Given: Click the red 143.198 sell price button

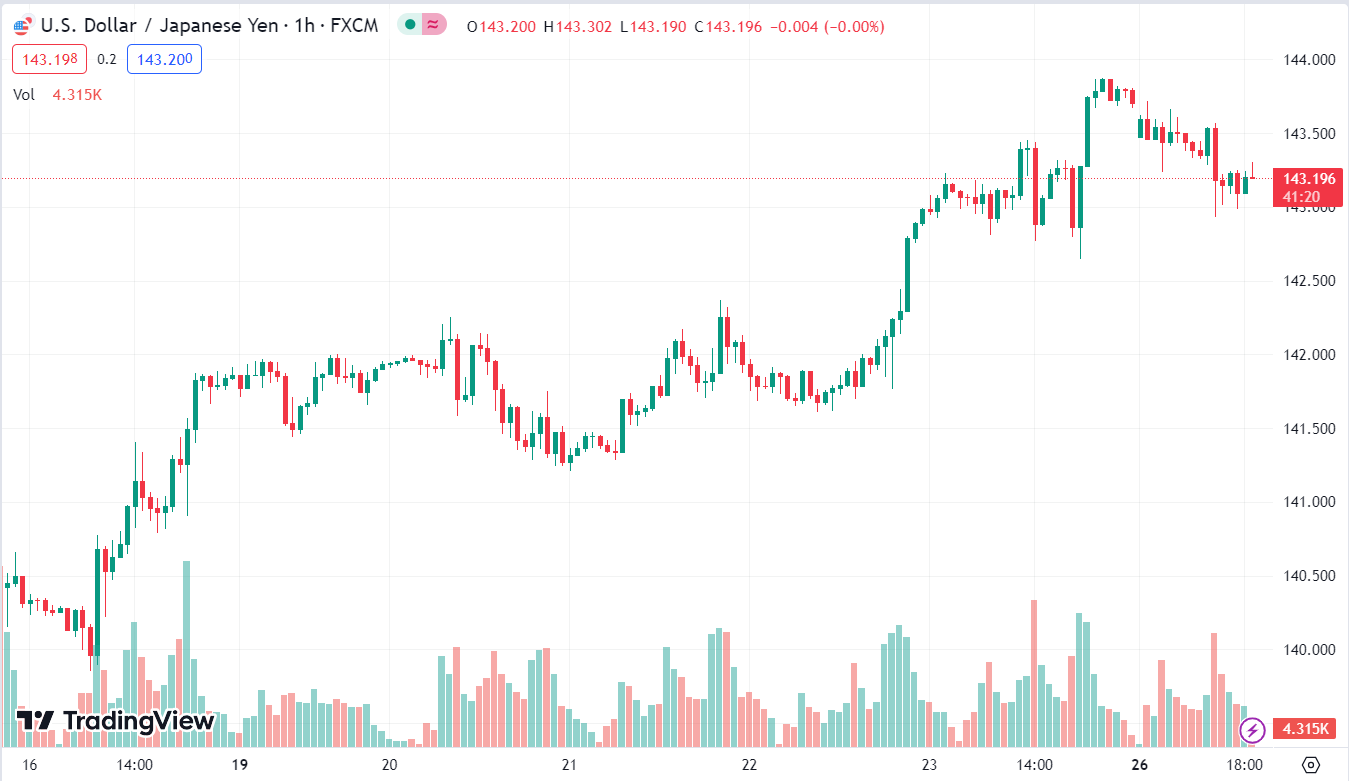Looking at the screenshot, I should [50, 60].
